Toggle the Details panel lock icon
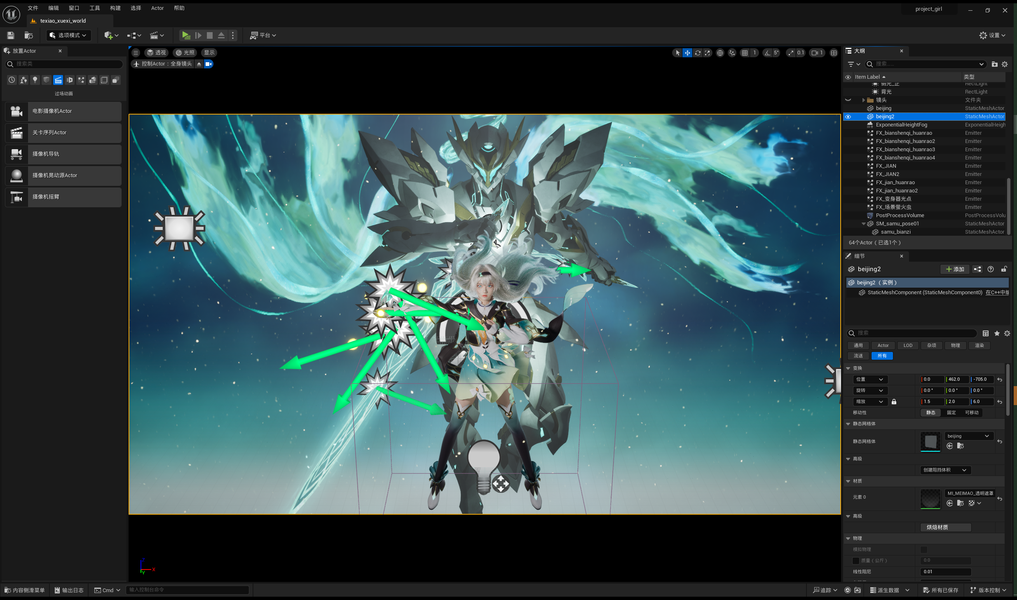This screenshot has height=600, width=1017. coord(1004,269)
